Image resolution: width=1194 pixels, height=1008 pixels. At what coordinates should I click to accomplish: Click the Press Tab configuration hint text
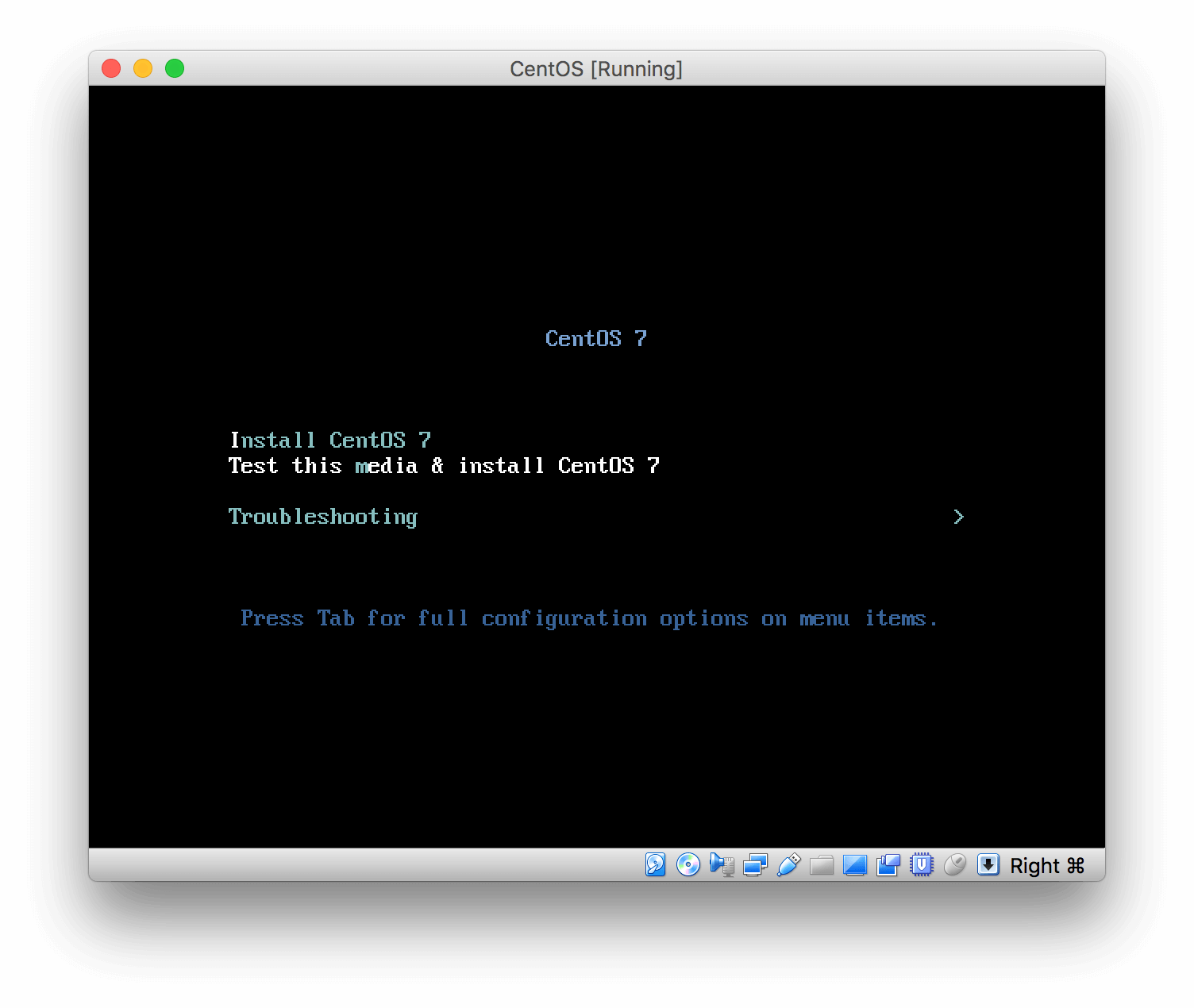[589, 618]
